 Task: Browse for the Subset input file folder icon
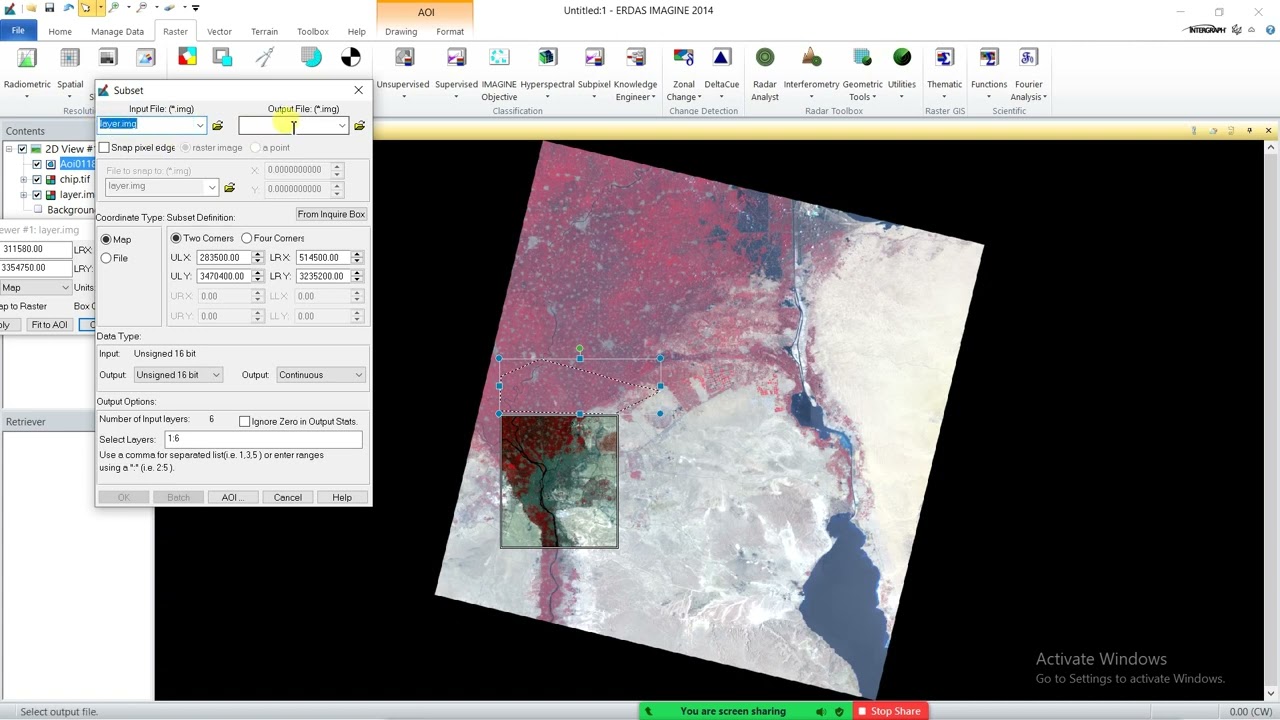[217, 126]
